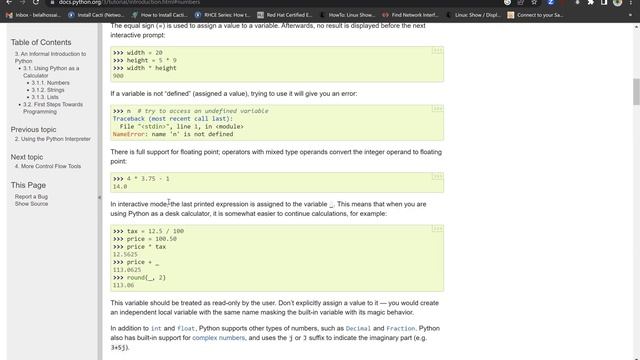The width and height of the screenshot is (640, 360).
Task: Click the site lock icon in the address bar
Action: [x=52, y=2]
